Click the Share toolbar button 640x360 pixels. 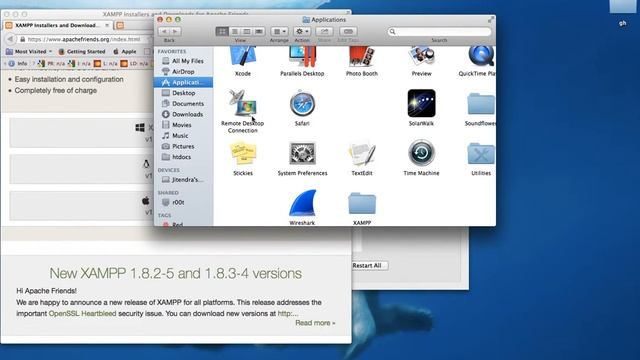pos(324,31)
